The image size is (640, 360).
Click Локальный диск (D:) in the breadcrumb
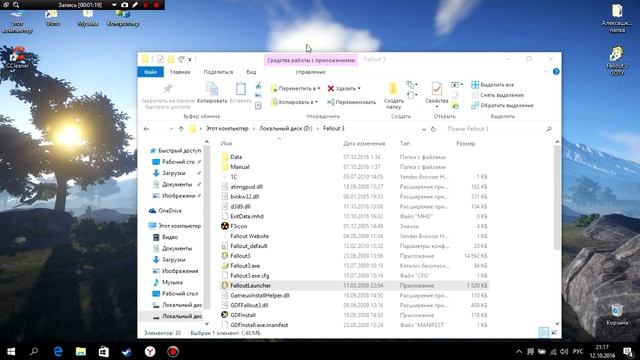pos(286,129)
